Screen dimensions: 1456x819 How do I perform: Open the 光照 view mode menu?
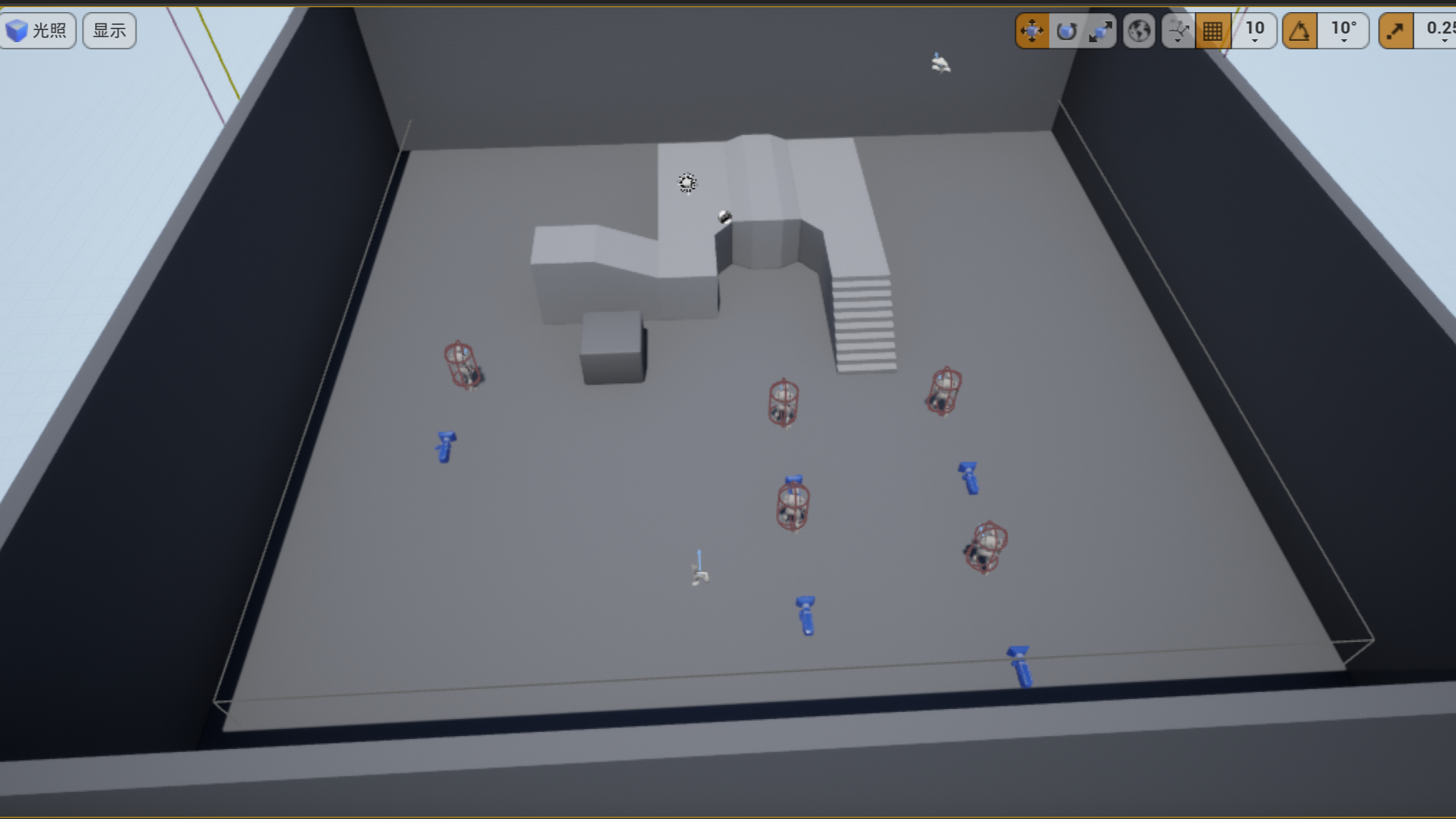point(38,31)
